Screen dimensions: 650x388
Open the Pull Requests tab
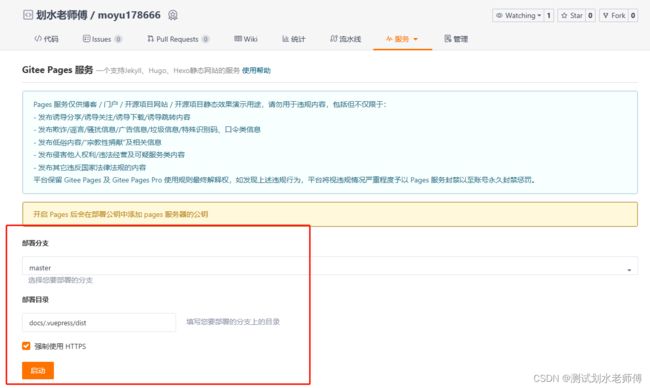tap(178, 39)
